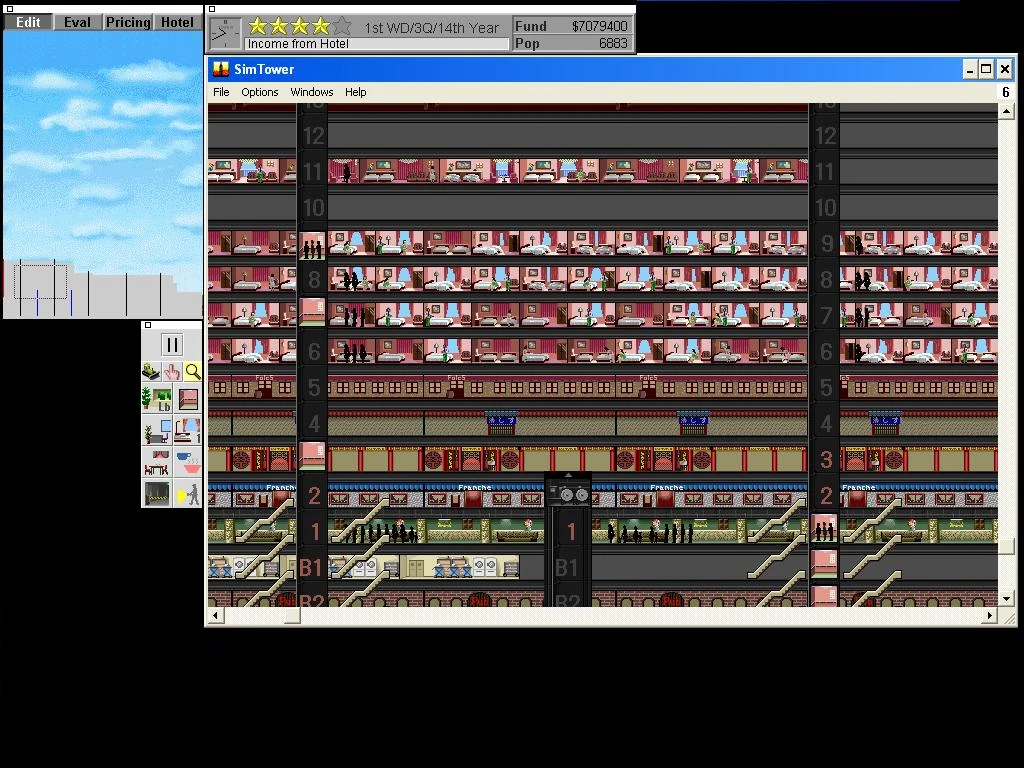
Task: Click the elevator machinery above lobby shaft
Action: (x=568, y=492)
